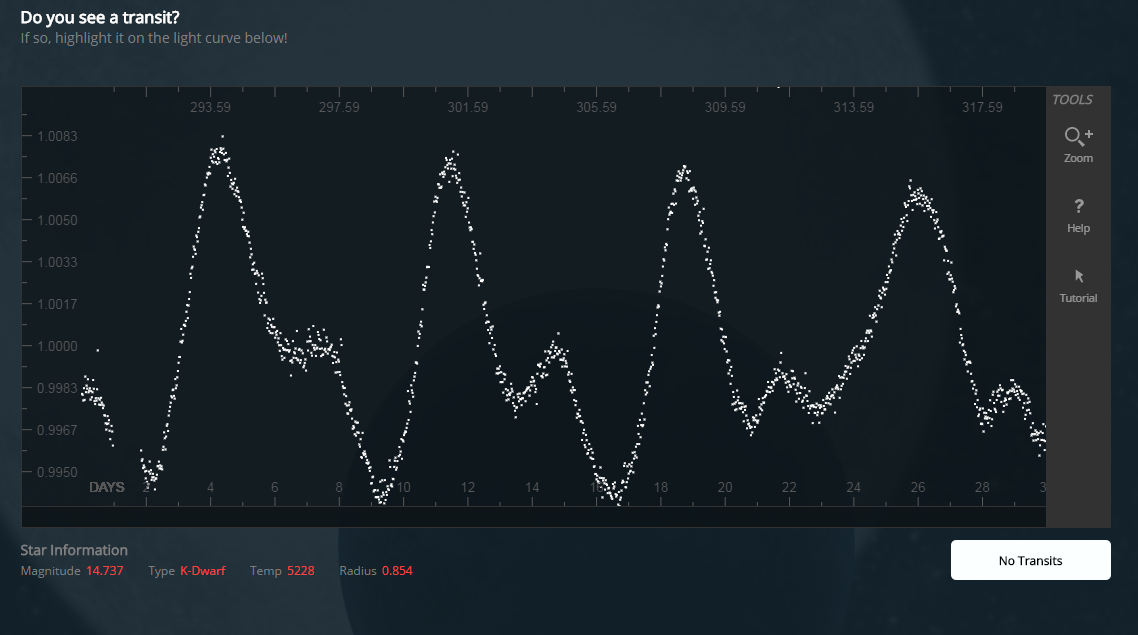Select the Zoom magnifier tool

pos(1078,137)
